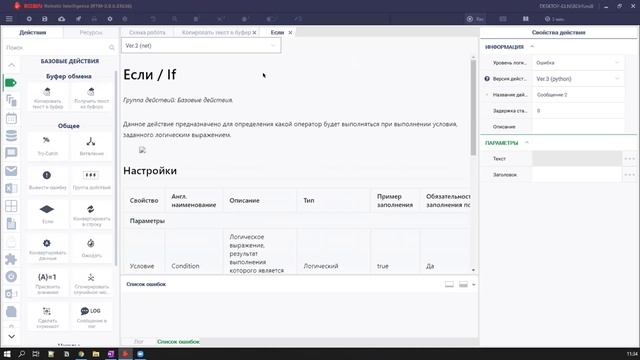Open the calendar category in sidebar
The width and height of the screenshot is (640, 360).
(x=11, y=118)
